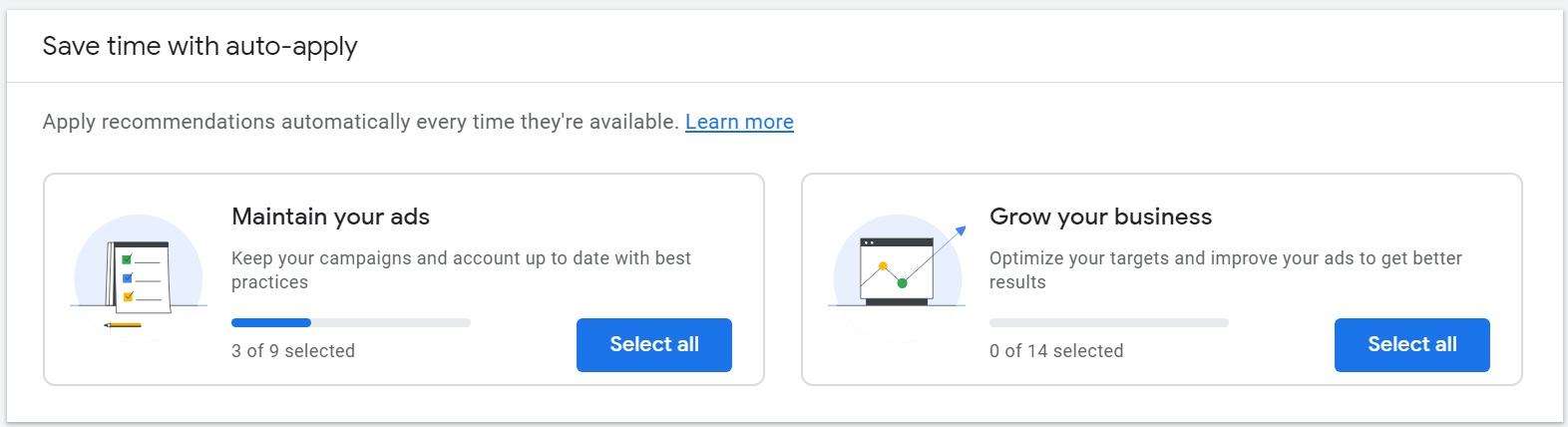Click the yellow dot on the growth chart
Screen dimensions: 1568x427
tap(883, 266)
